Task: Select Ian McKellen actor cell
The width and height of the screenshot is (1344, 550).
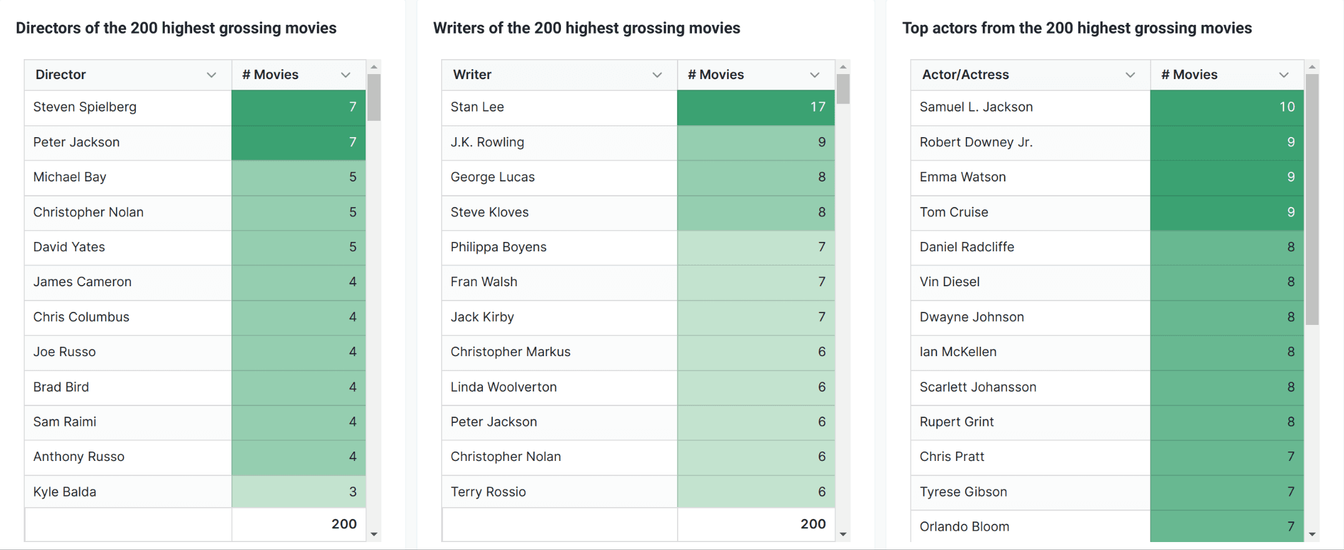Action: pos(1031,352)
